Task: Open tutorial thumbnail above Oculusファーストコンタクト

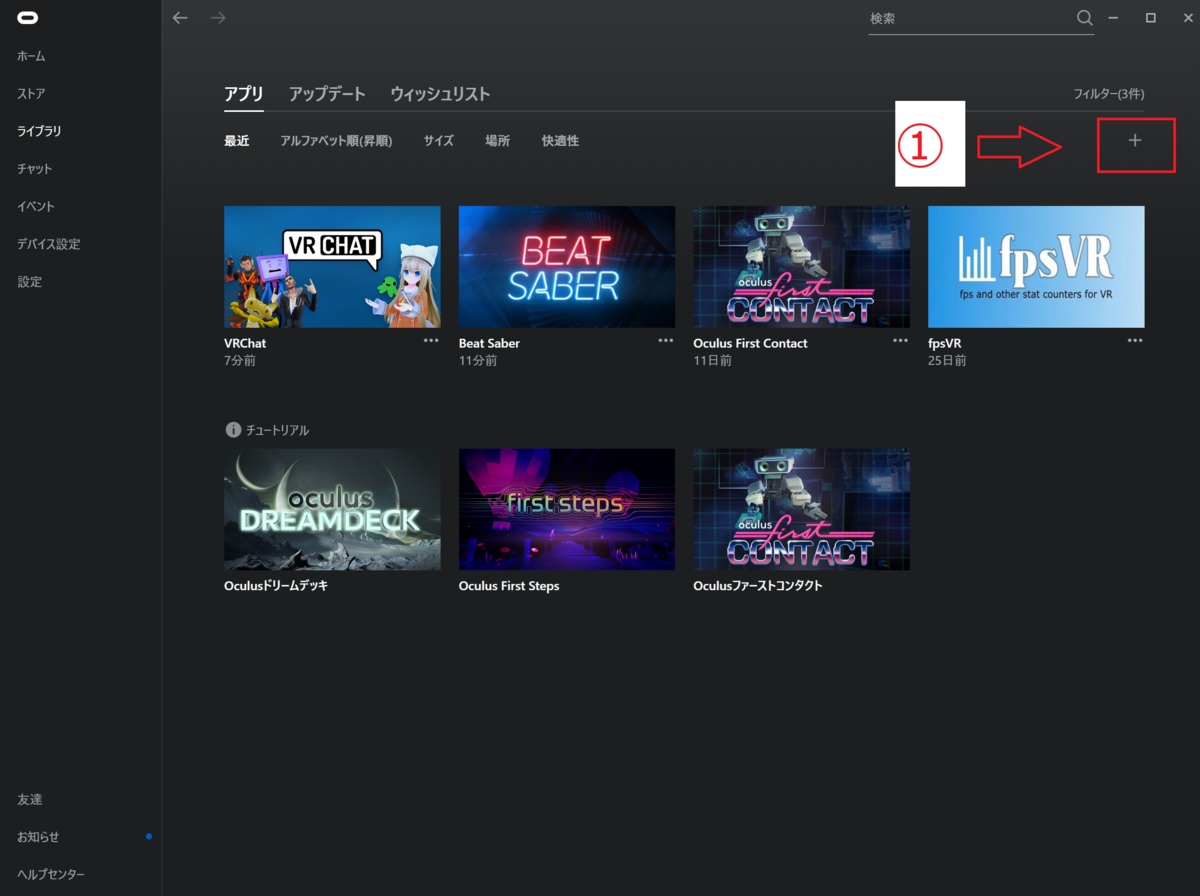Action: click(x=801, y=509)
